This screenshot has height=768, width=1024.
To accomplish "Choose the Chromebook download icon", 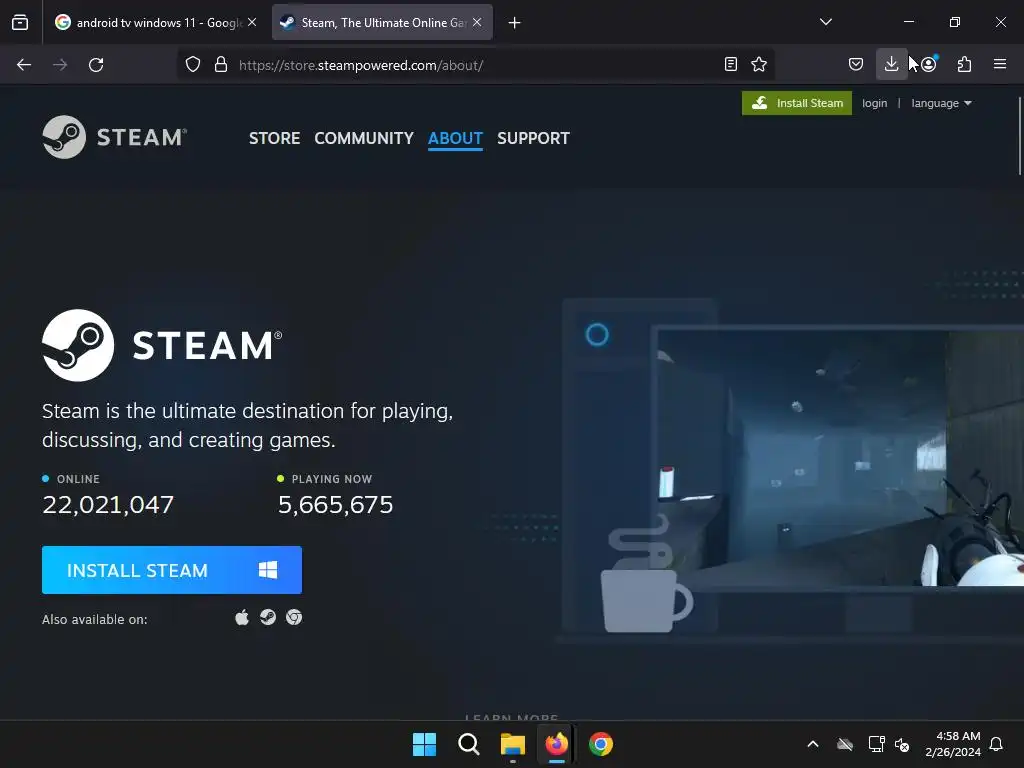I will tap(294, 617).
